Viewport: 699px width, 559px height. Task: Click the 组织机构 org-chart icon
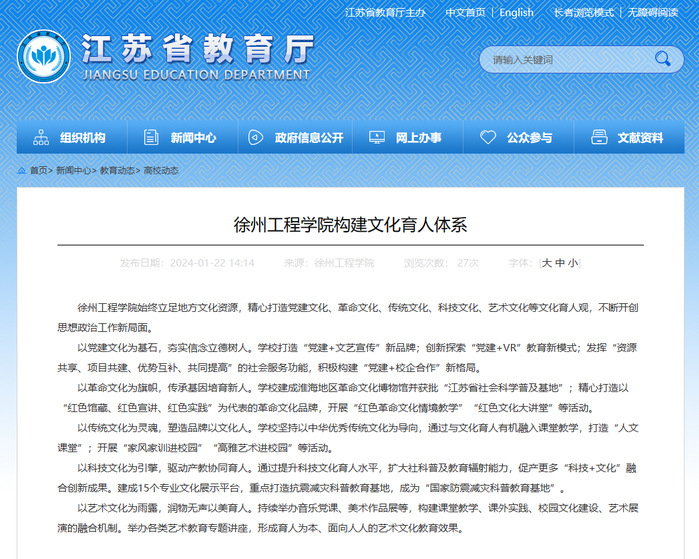[41, 137]
